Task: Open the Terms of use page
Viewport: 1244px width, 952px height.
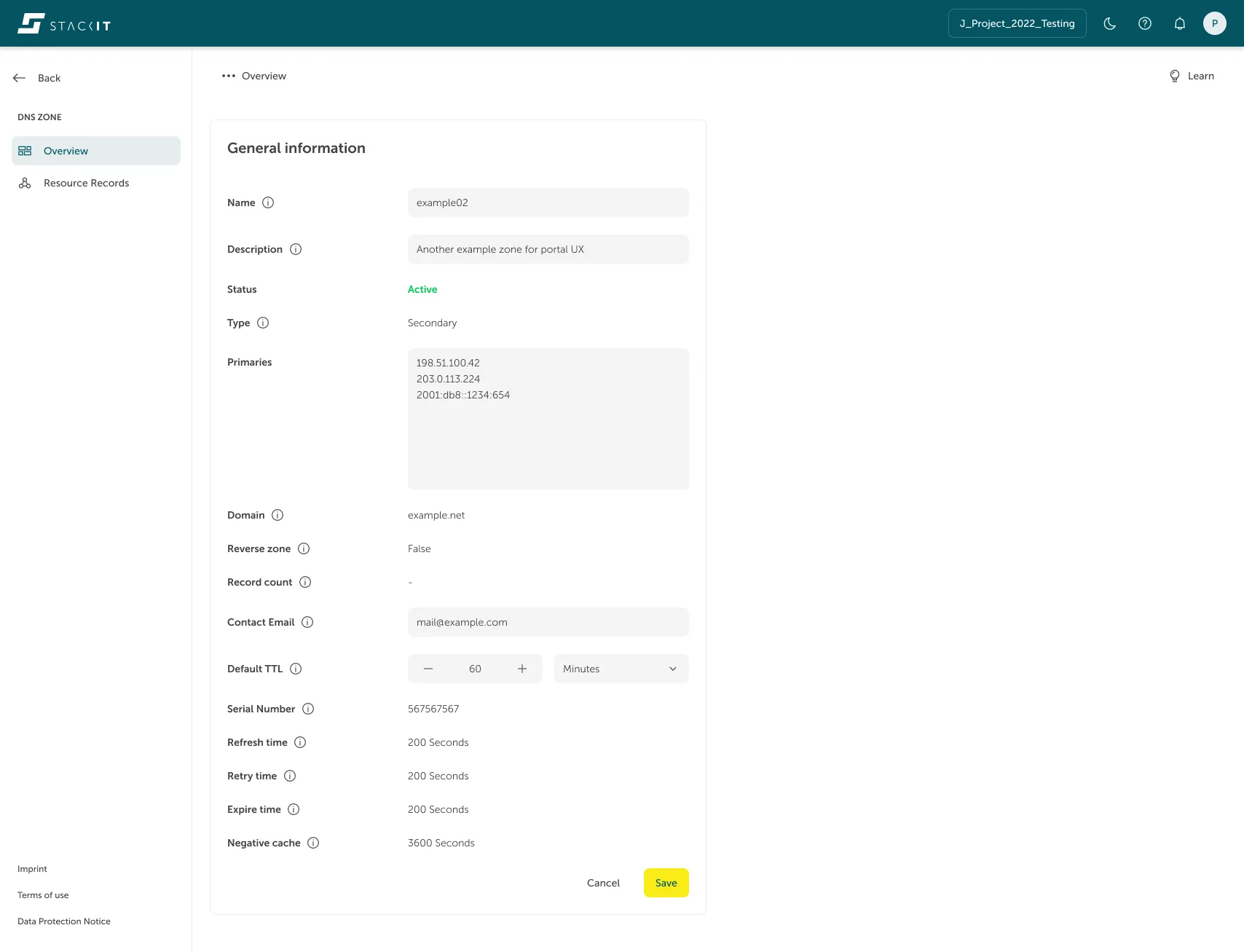Action: tap(42, 895)
